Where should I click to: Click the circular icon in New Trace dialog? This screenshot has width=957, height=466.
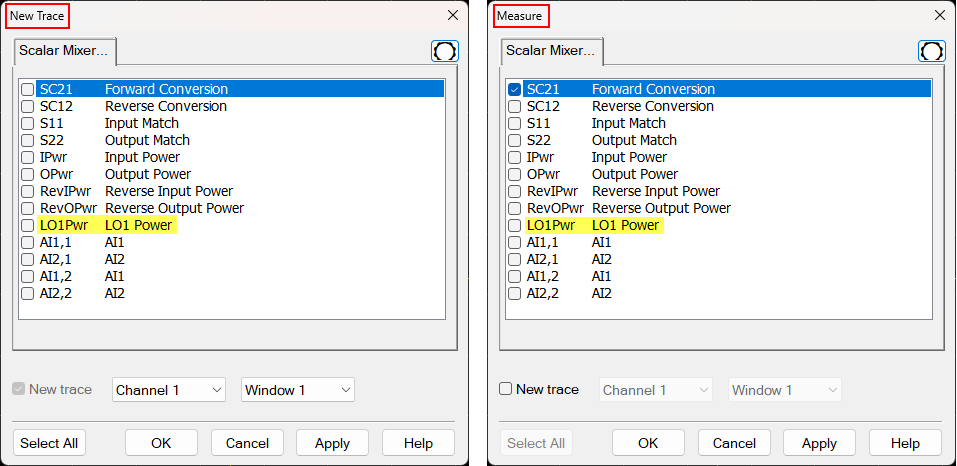click(x=445, y=51)
